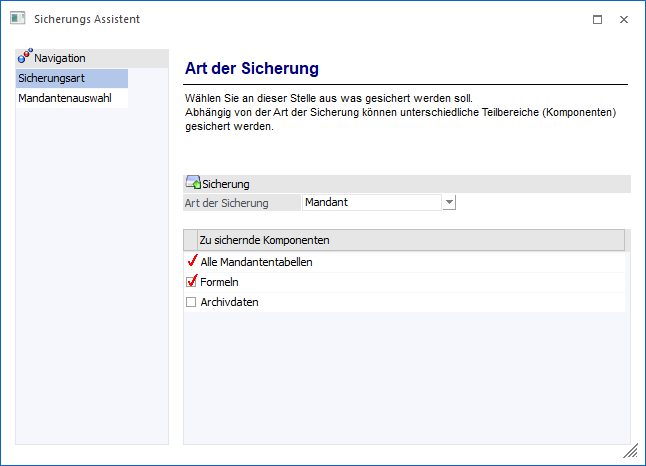
Task: Go to Mandantenauswahl step in navigation
Action: click(63, 99)
